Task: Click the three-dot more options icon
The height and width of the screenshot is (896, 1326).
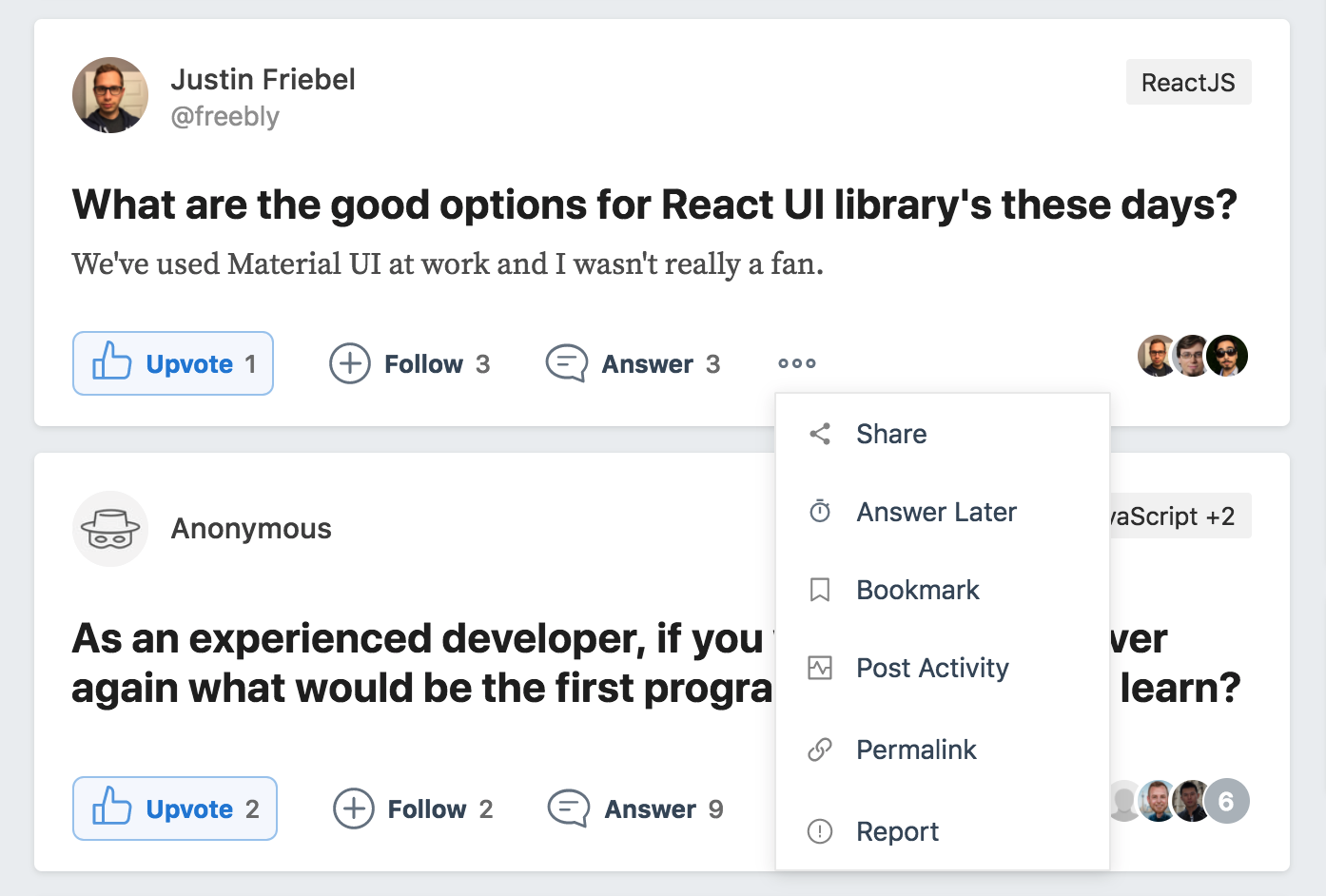Action: point(797,363)
